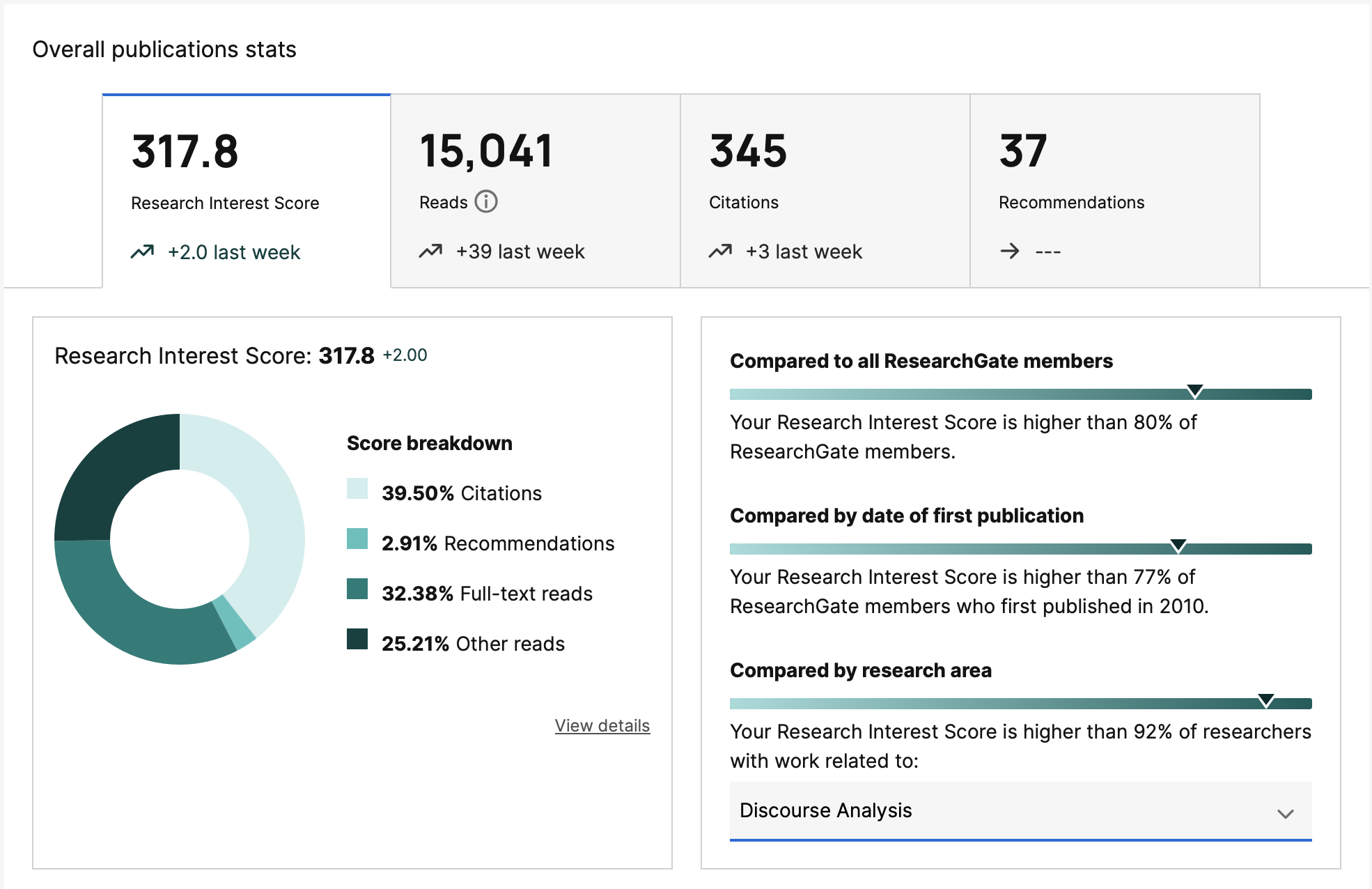
Task: Click the trend arrow beside +39 last week
Action: pyautogui.click(x=431, y=252)
